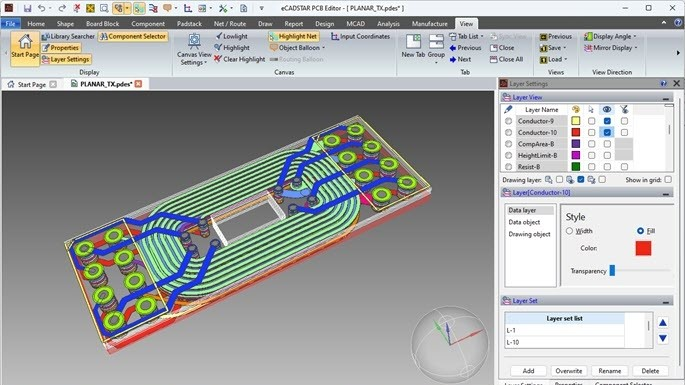
Task: Toggle the Component Selector panel
Action: coord(133,36)
